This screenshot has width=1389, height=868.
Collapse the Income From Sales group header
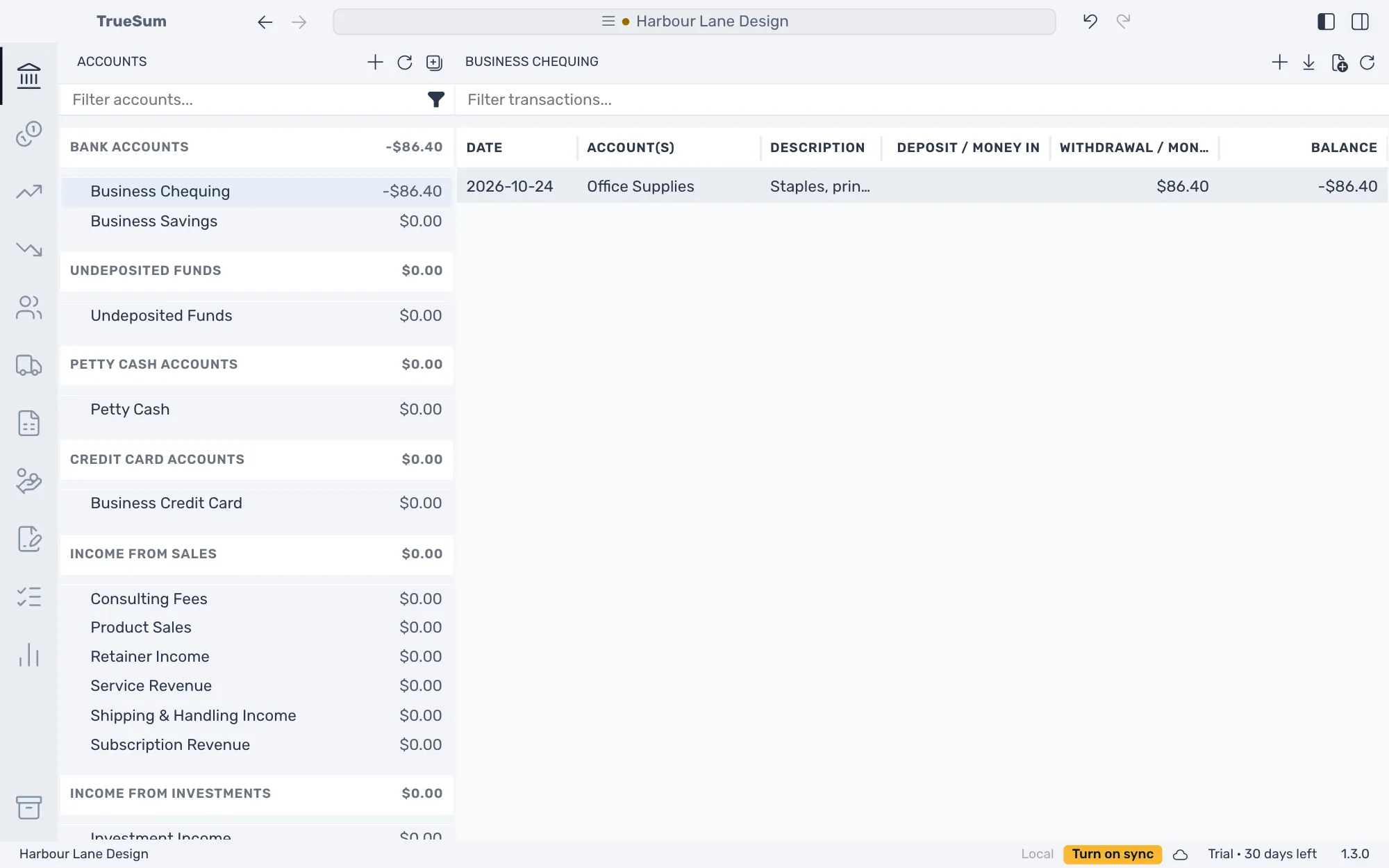(x=256, y=554)
